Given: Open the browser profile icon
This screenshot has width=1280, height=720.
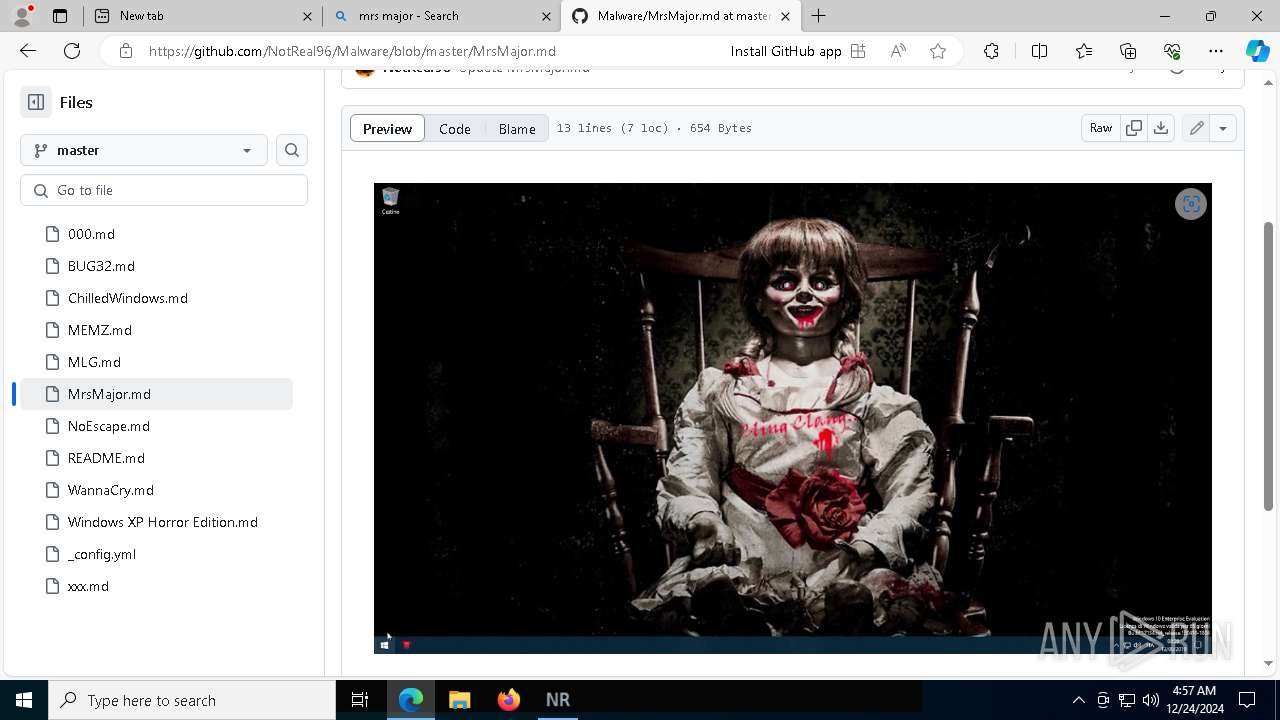Looking at the screenshot, I should (22, 16).
